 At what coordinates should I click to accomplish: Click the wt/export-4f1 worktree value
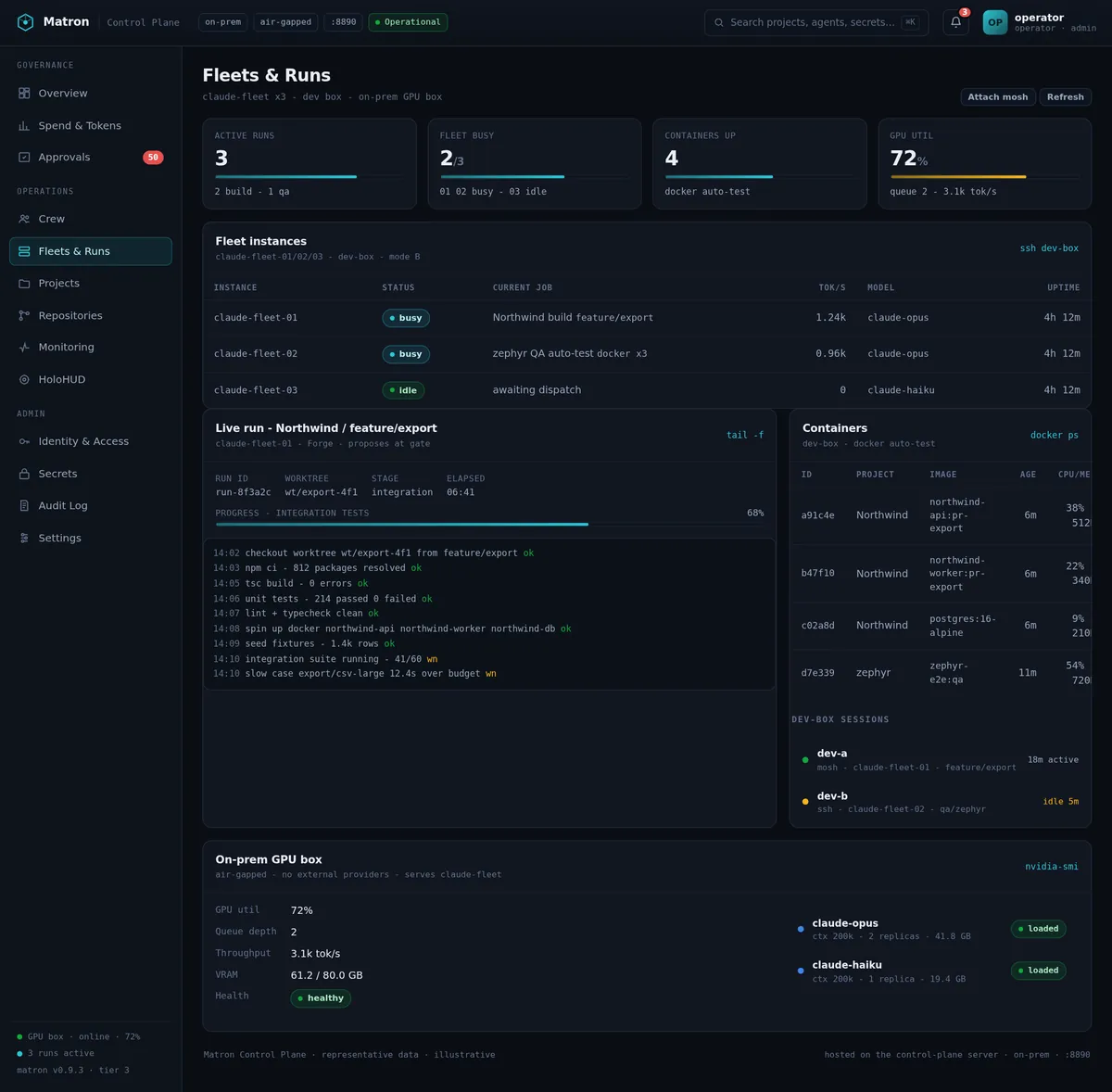tap(321, 492)
